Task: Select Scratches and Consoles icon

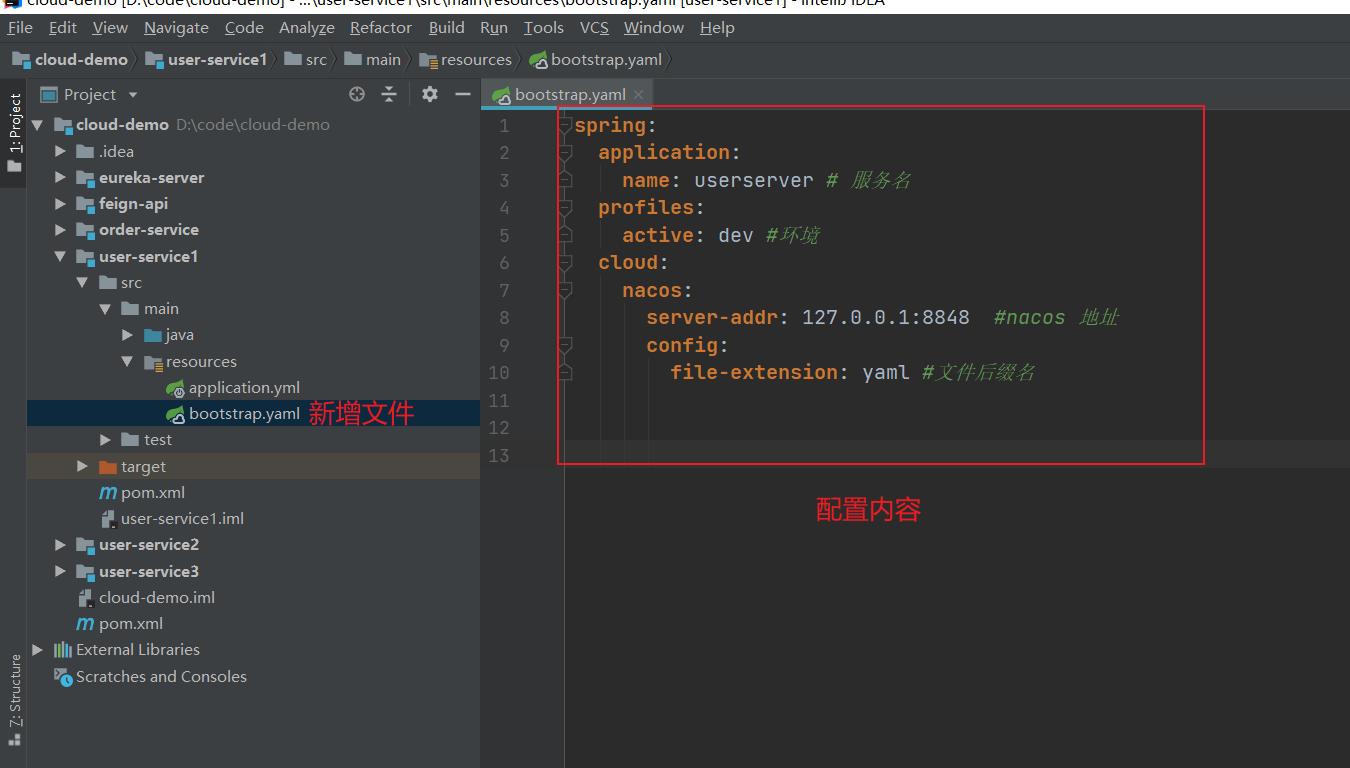Action: coord(63,677)
